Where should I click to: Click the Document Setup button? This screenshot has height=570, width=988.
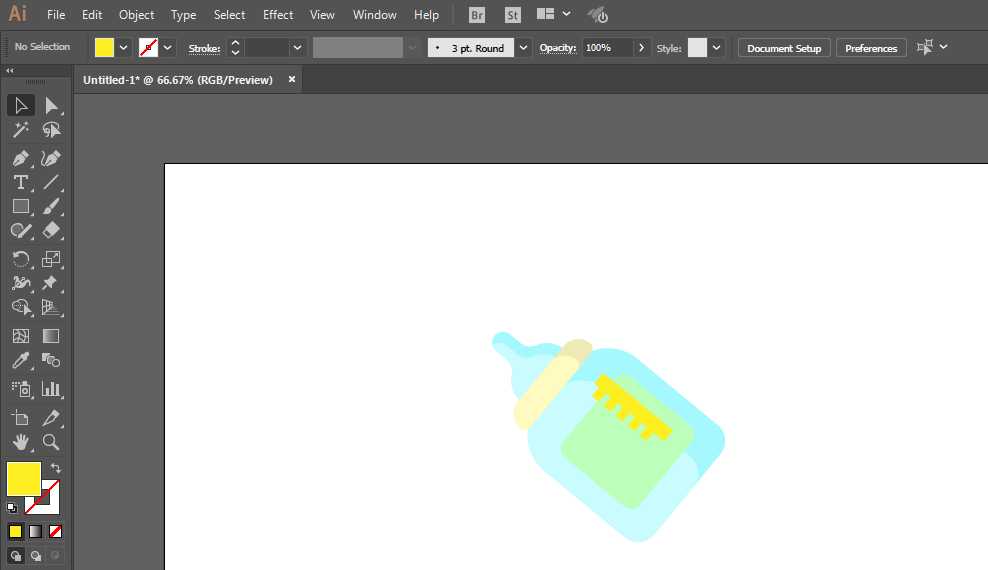[x=783, y=48]
